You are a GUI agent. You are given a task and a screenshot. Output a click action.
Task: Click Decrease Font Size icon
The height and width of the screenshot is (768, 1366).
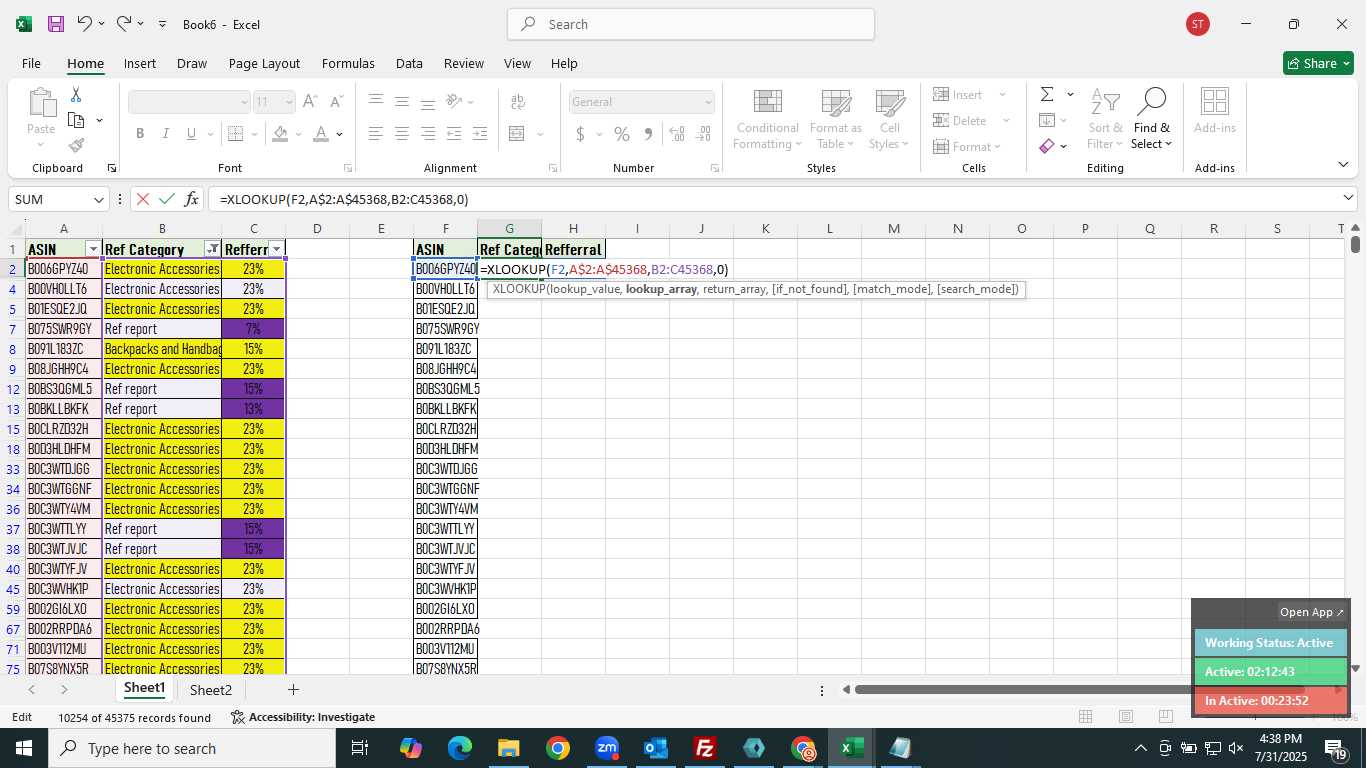click(x=336, y=102)
